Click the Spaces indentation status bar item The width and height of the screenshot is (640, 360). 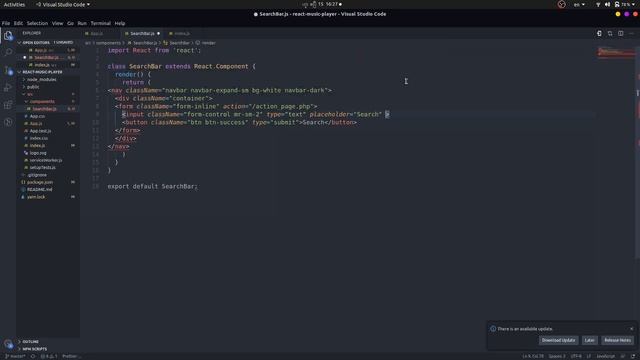[x=556, y=356]
